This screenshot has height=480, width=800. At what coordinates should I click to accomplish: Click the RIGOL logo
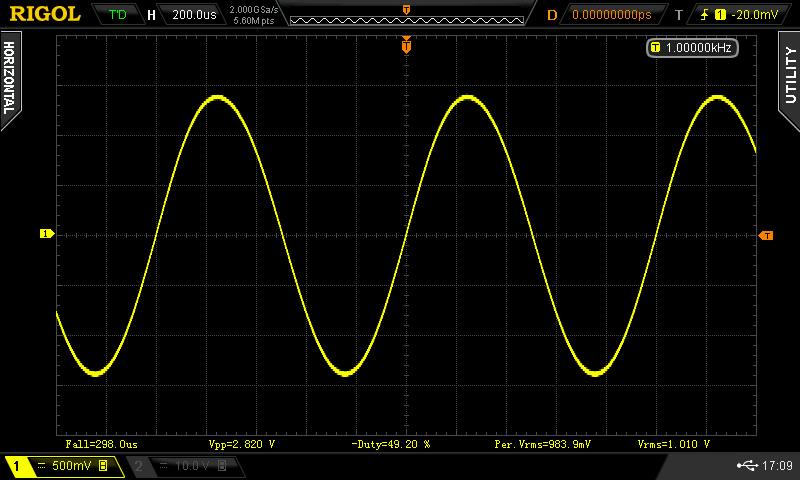click(46, 14)
